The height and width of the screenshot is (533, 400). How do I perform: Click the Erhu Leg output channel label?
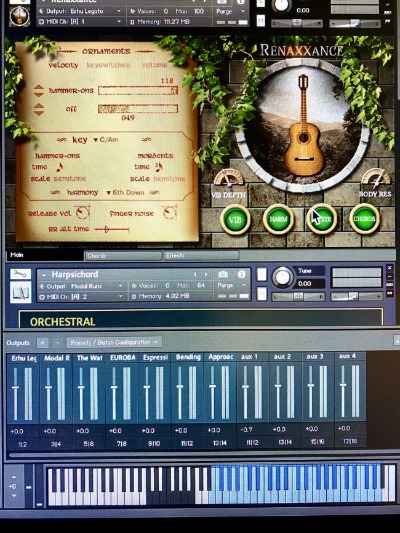[23, 358]
